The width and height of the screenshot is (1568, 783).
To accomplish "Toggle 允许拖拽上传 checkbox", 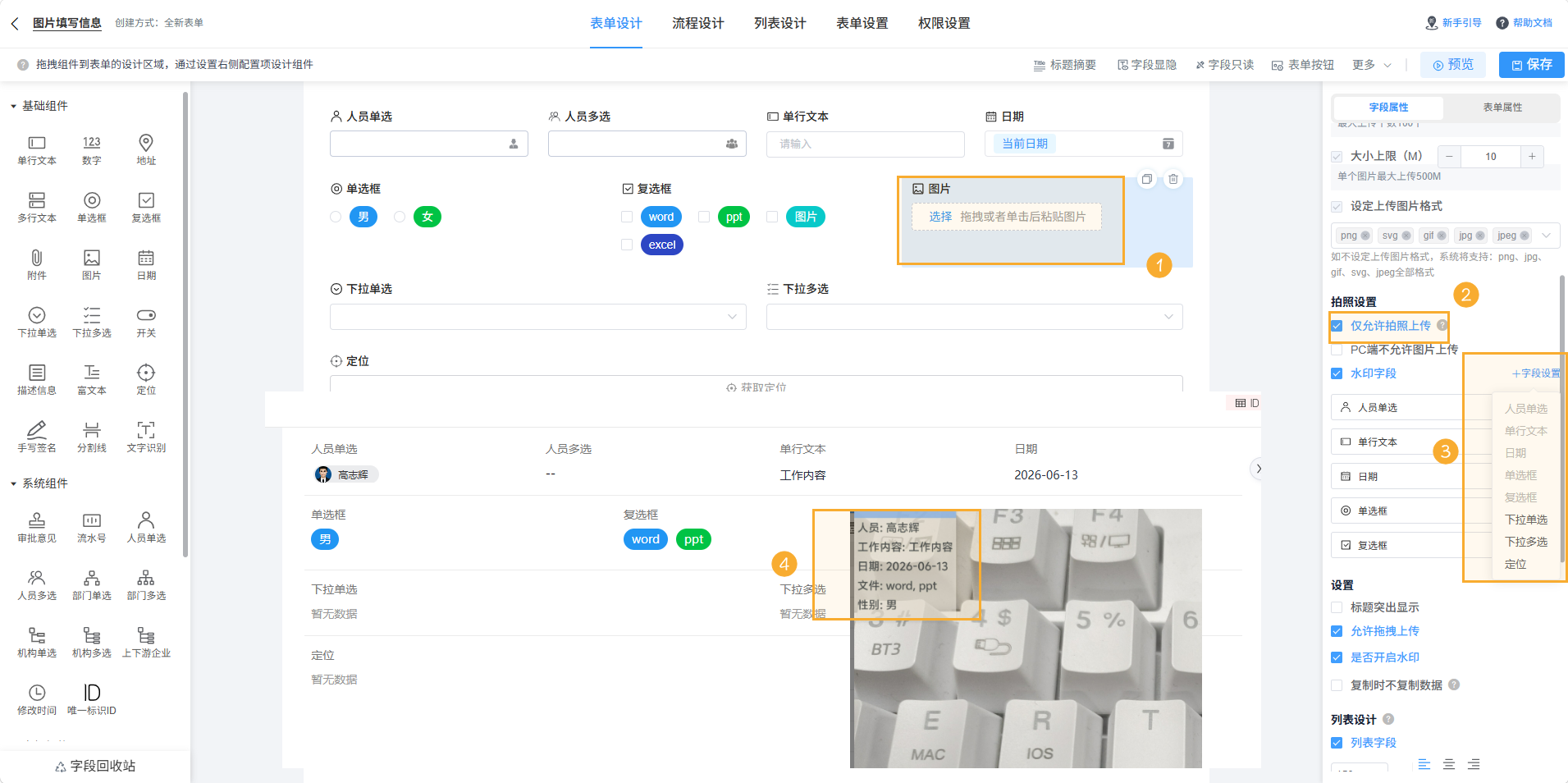I will 1337,631.
